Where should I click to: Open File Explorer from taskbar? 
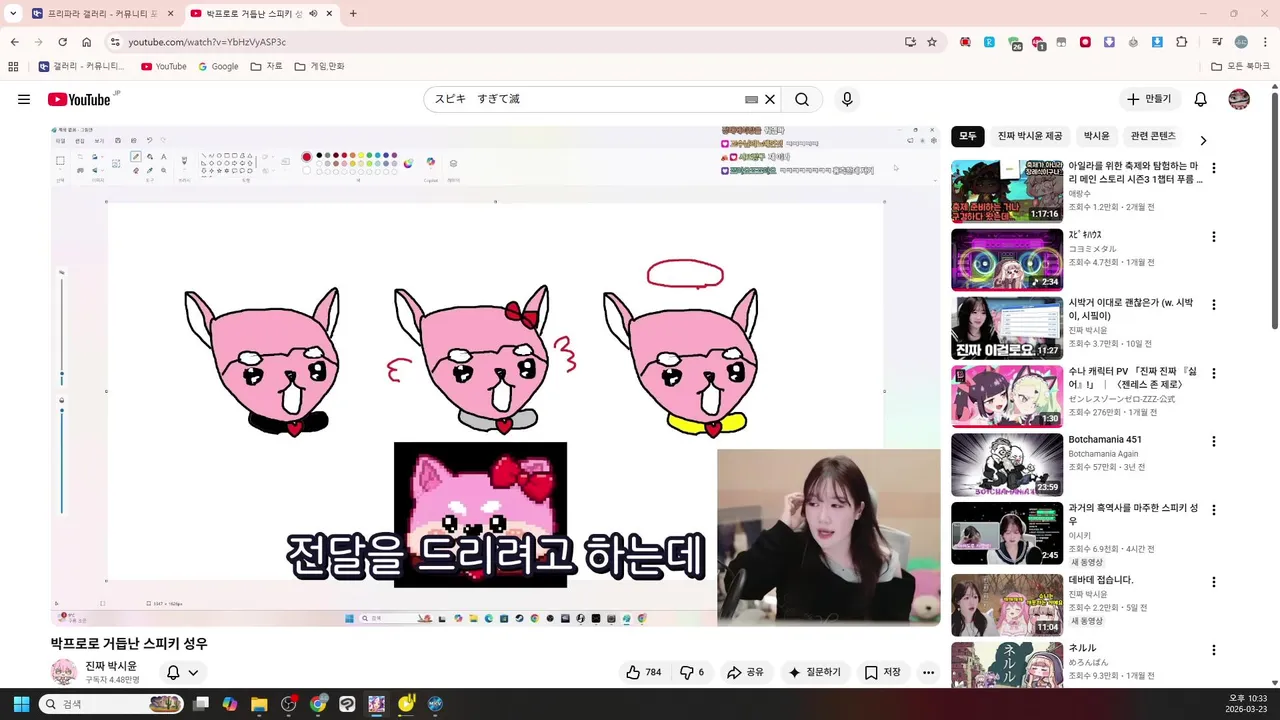259,704
